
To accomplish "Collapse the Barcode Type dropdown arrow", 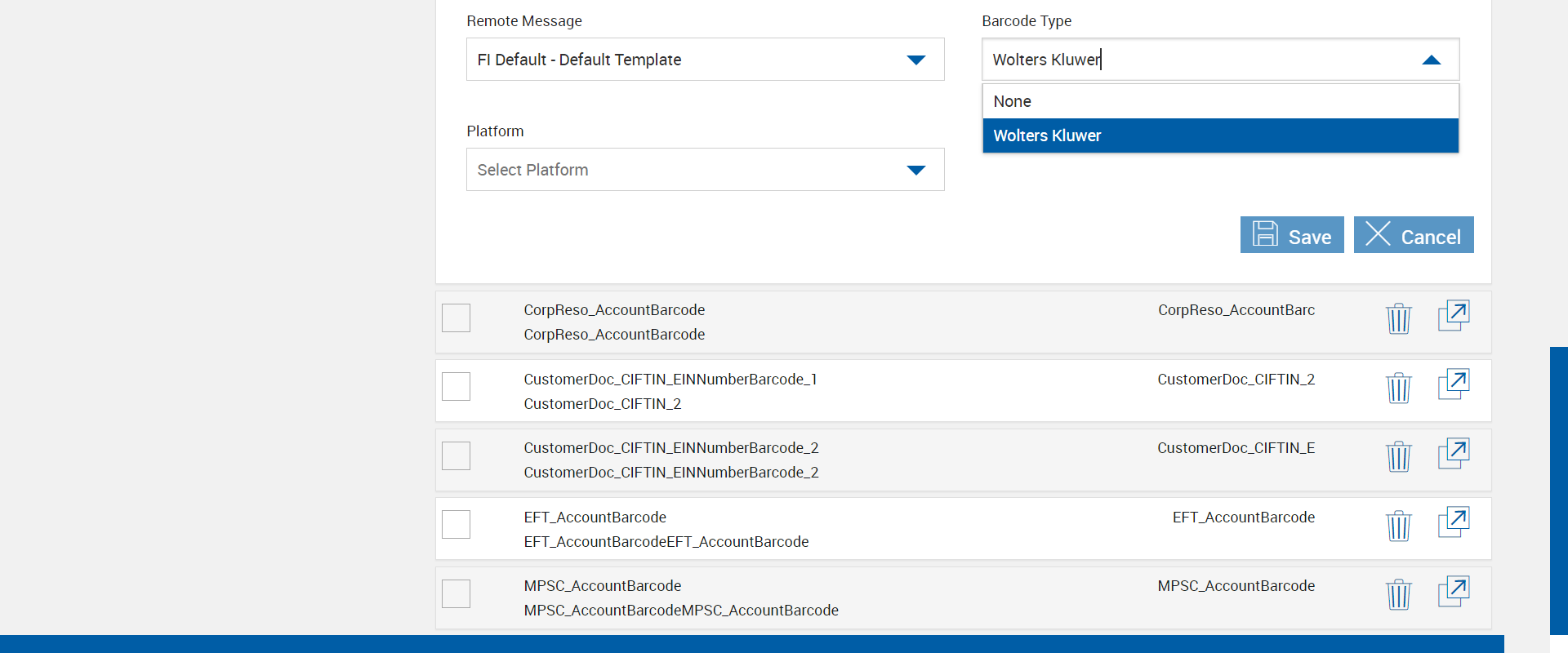I will click(x=1431, y=60).
